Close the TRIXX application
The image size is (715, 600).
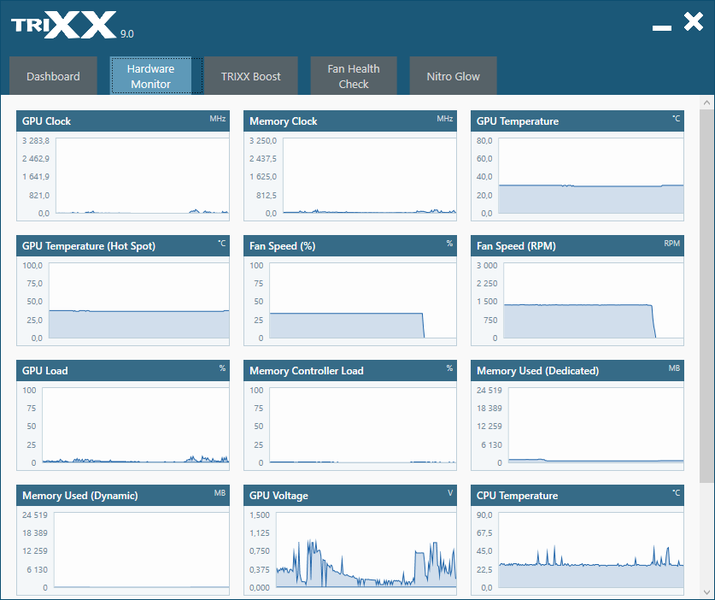coord(693,21)
